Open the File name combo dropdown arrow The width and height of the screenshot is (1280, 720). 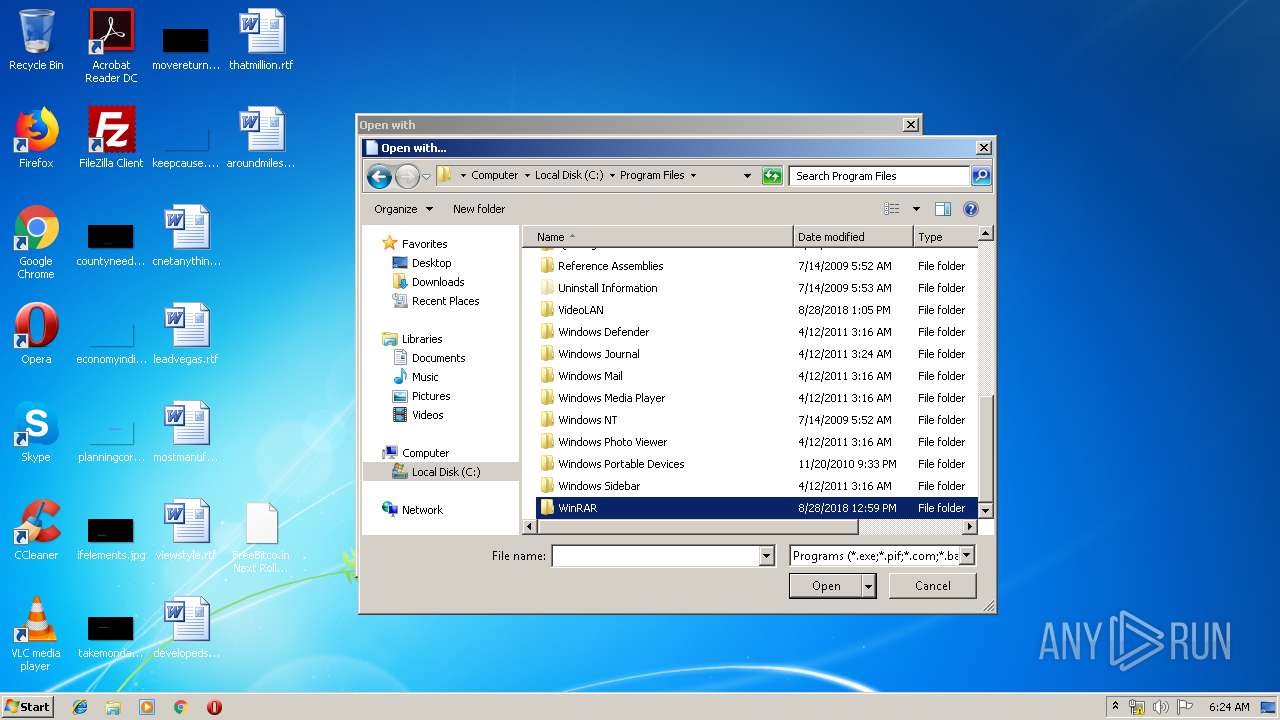pos(767,556)
